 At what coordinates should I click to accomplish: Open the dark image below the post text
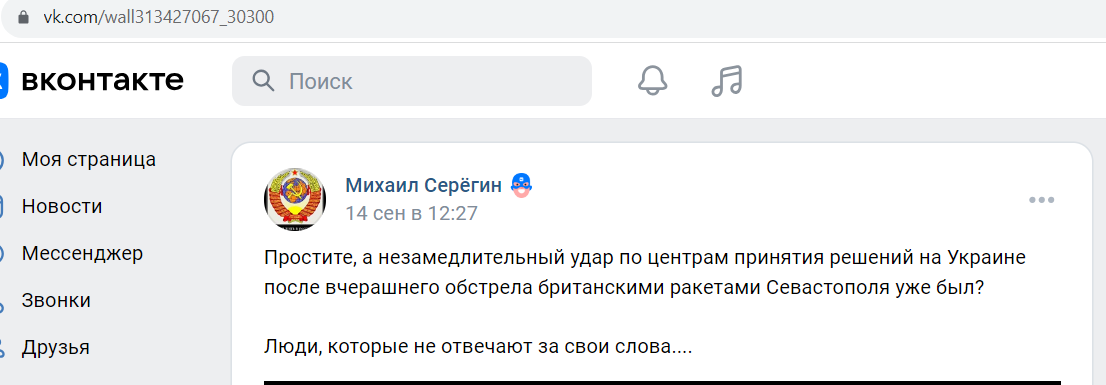(x=662, y=383)
